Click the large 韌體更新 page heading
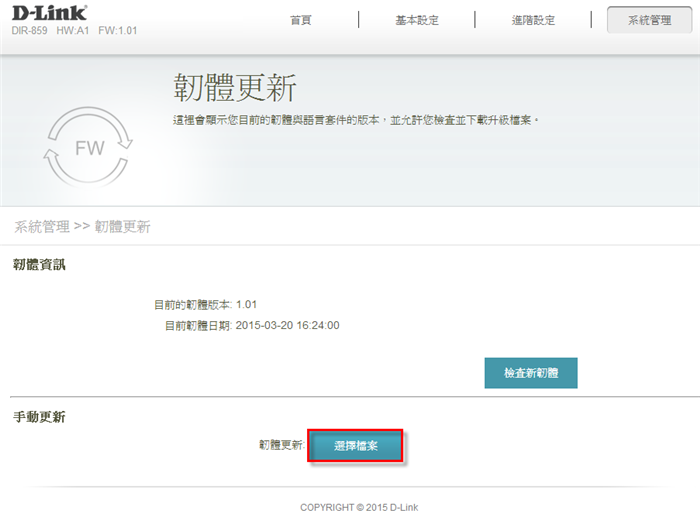Image resolution: width=700 pixels, height=513 pixels. point(234,88)
